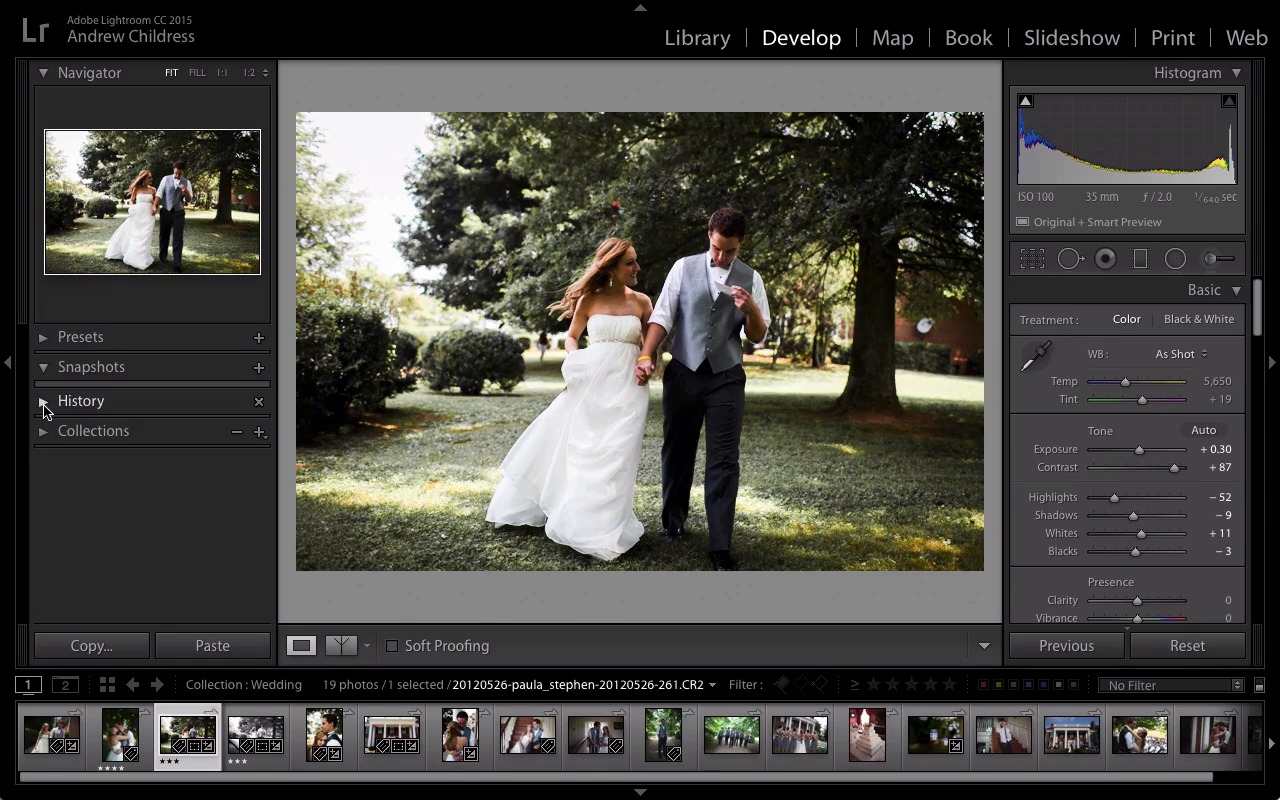Set Navigator zoom to 1:1
The image size is (1280, 800).
222,73
